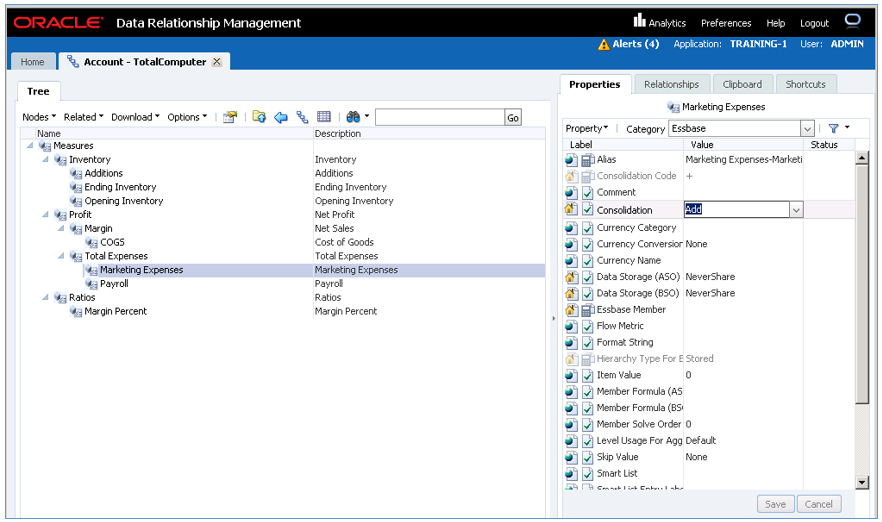This screenshot has height=522, width=882.
Task: Click the Logout link
Action: 814,24
